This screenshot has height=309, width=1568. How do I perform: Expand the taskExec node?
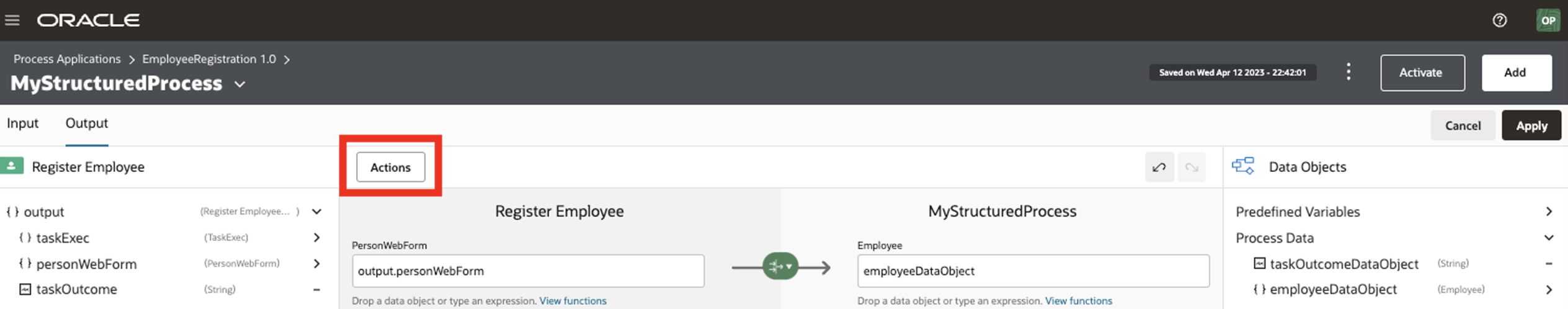(317, 238)
